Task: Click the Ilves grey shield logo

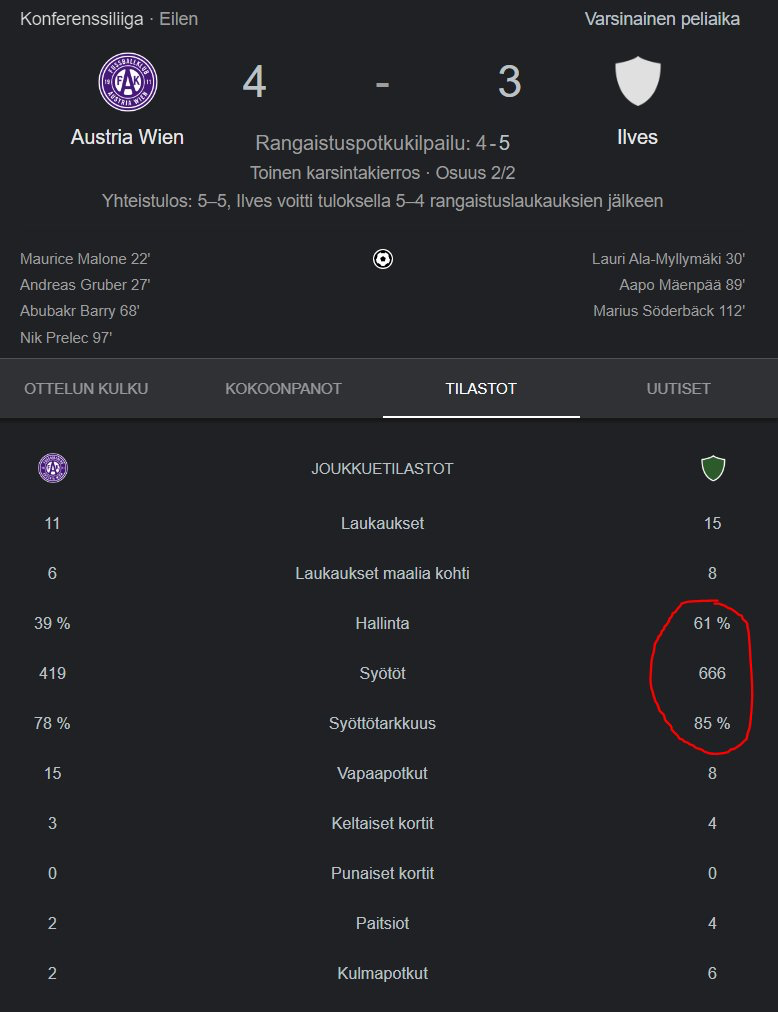Action: (x=637, y=82)
